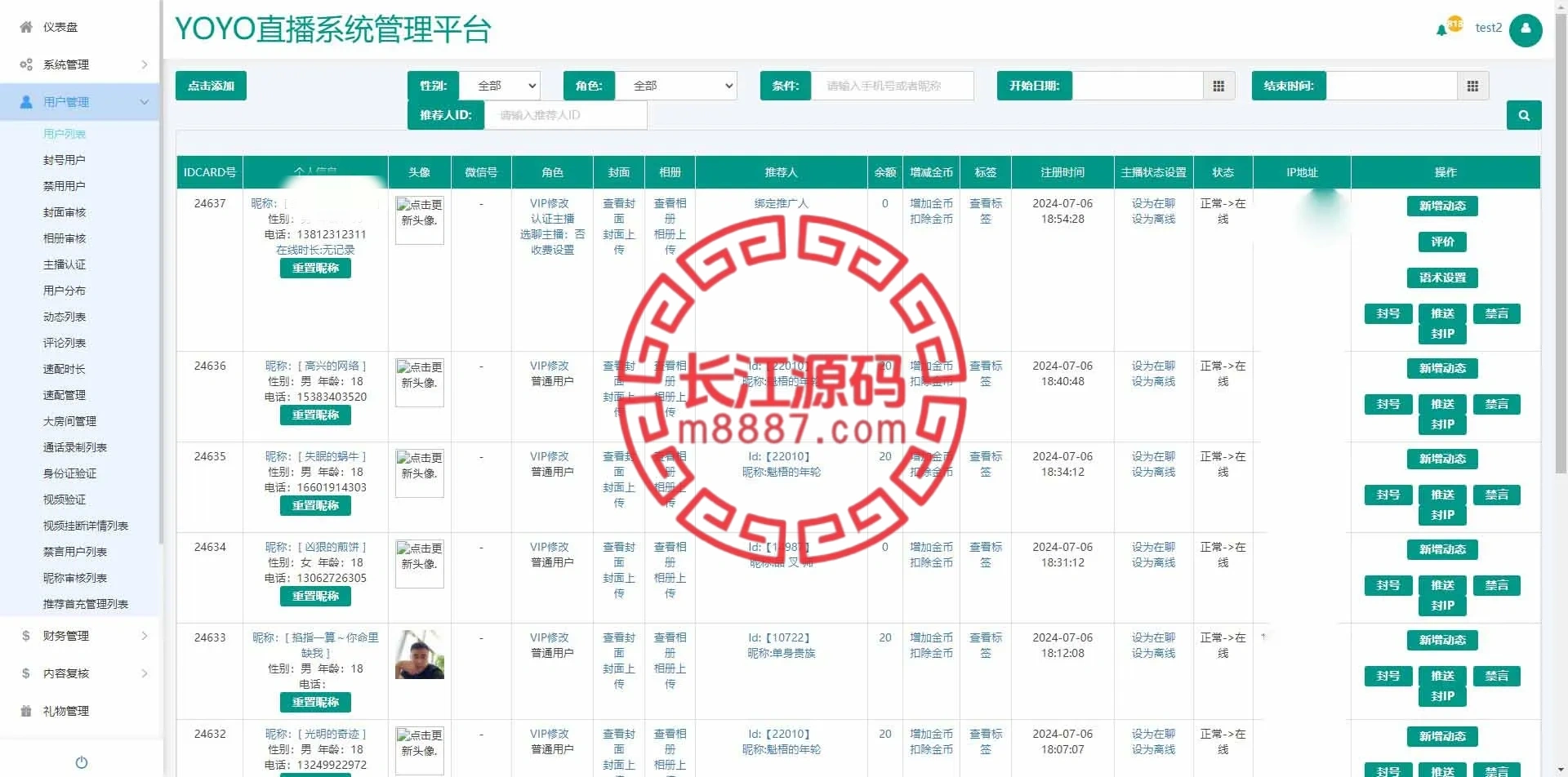Screen dimensions: 1568x777
Task: Open the 角色 dropdown
Action: point(676,86)
